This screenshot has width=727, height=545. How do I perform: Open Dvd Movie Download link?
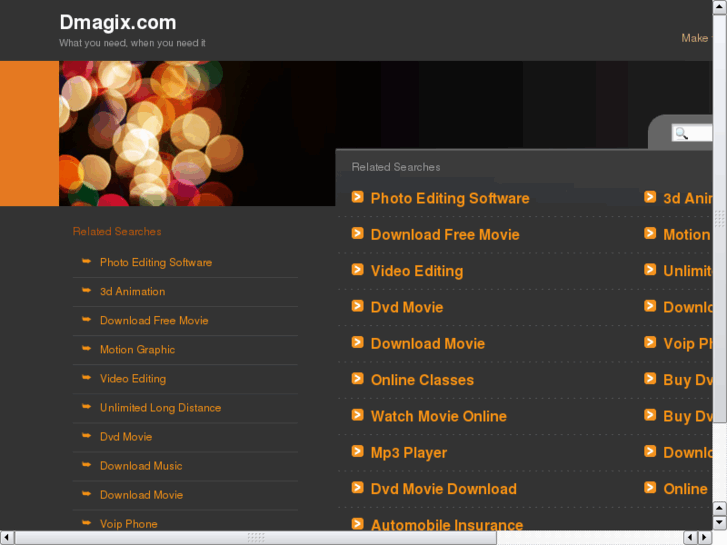coord(443,489)
